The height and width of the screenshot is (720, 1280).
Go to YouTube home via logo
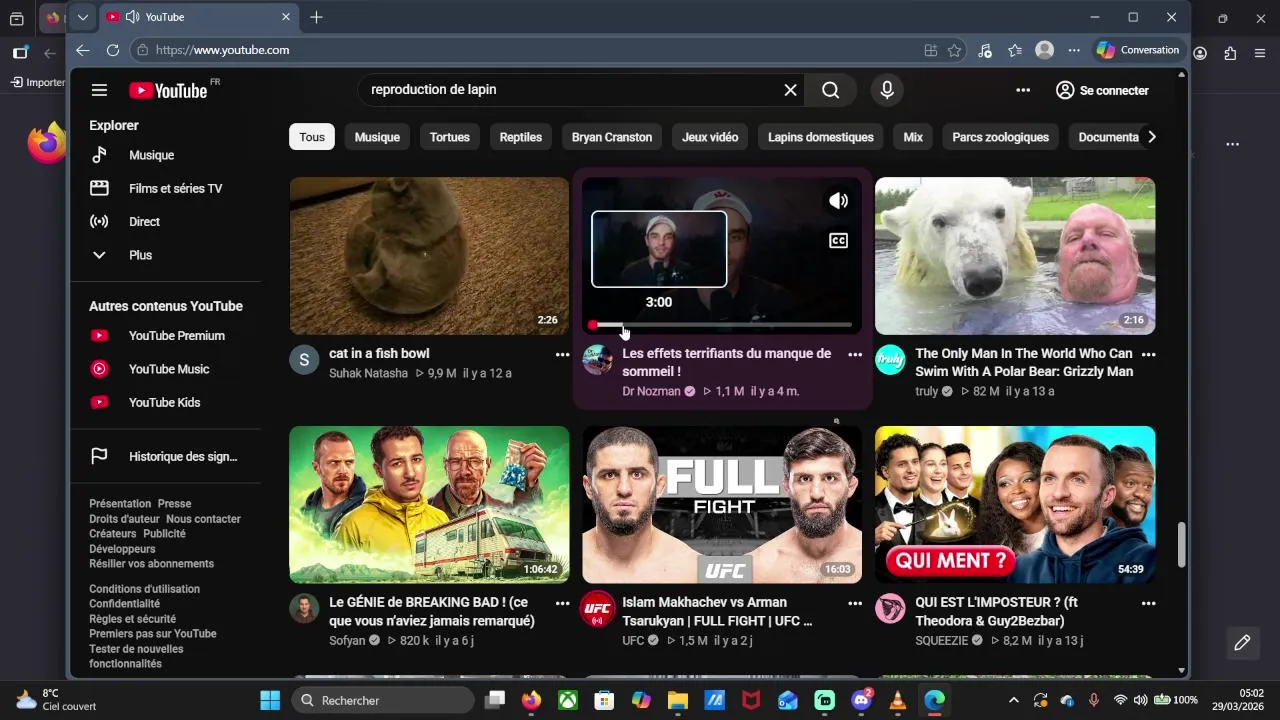coord(168,91)
